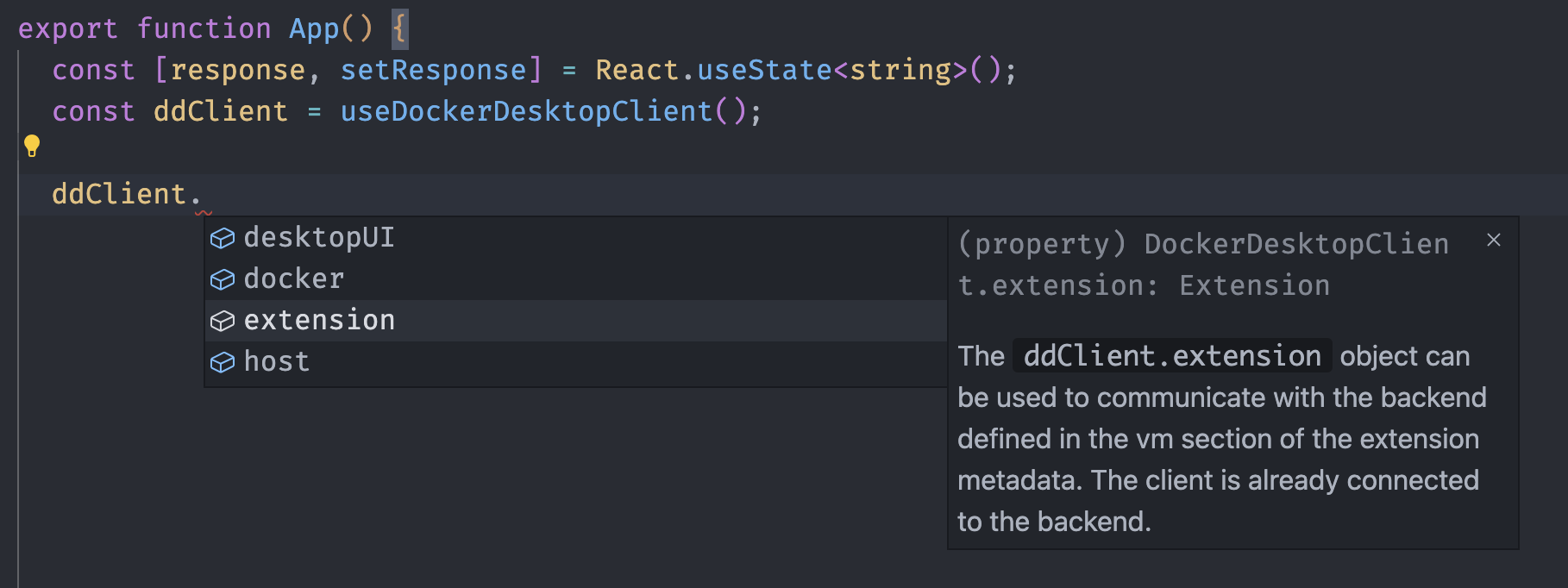The image size is (1568, 588).
Task: Click the cube icon beside desktopUI
Action: (x=223, y=238)
